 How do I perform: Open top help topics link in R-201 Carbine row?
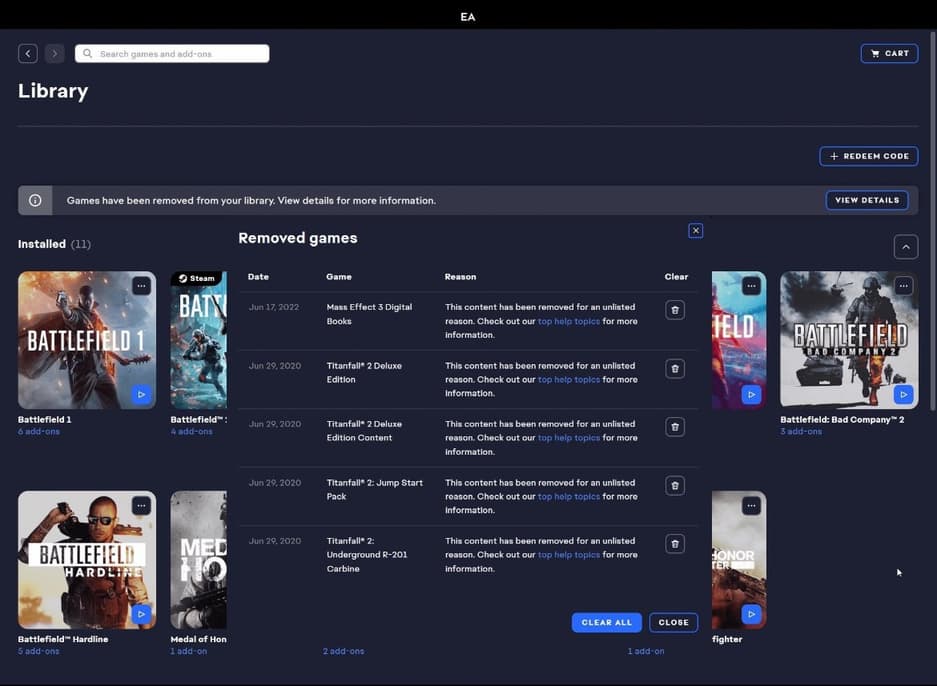pyautogui.click(x=568, y=555)
